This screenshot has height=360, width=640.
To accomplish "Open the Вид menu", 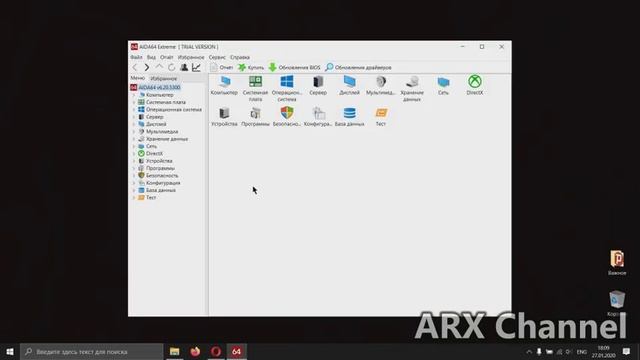I will tap(151, 57).
